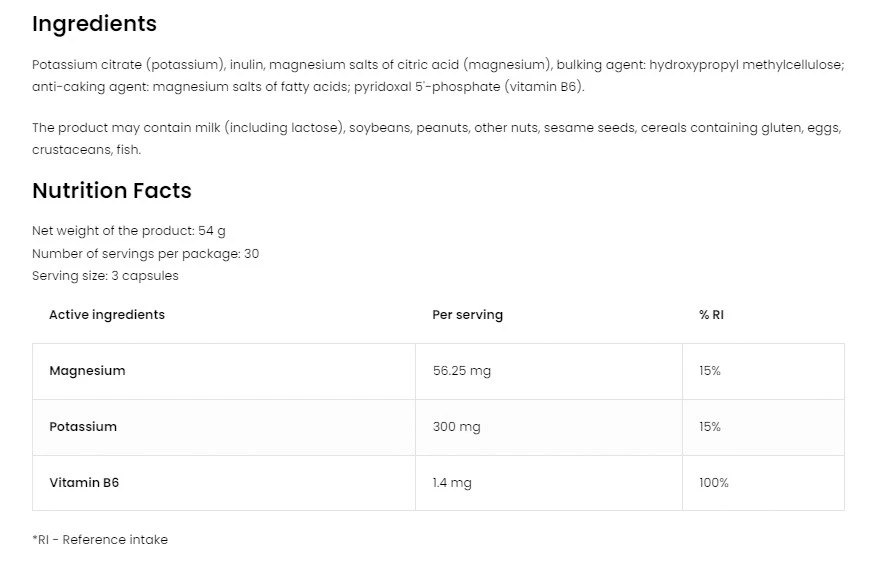Screen dimensions: 887x564
Task: Select the Potassium row label
Action: 83,427
